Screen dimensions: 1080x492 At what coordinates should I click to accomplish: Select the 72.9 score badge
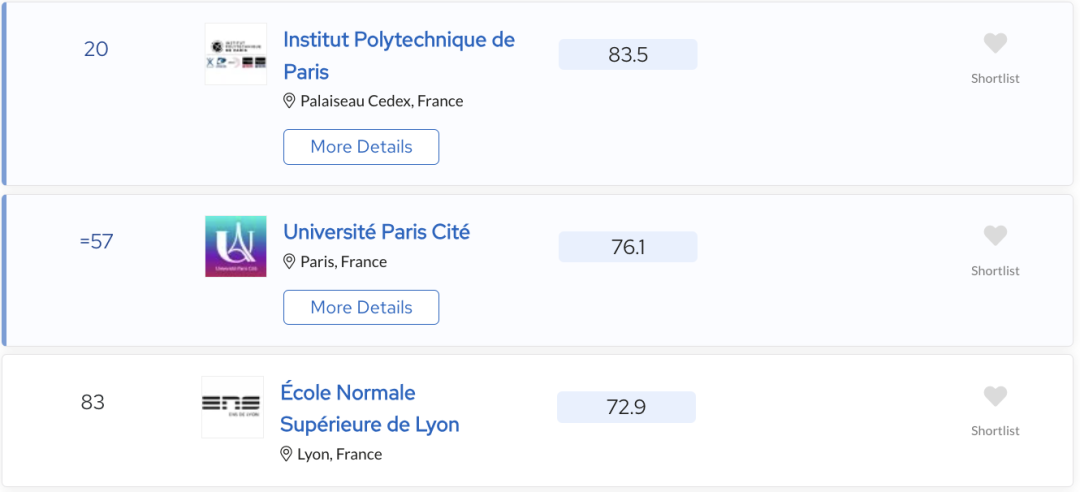[x=626, y=407]
